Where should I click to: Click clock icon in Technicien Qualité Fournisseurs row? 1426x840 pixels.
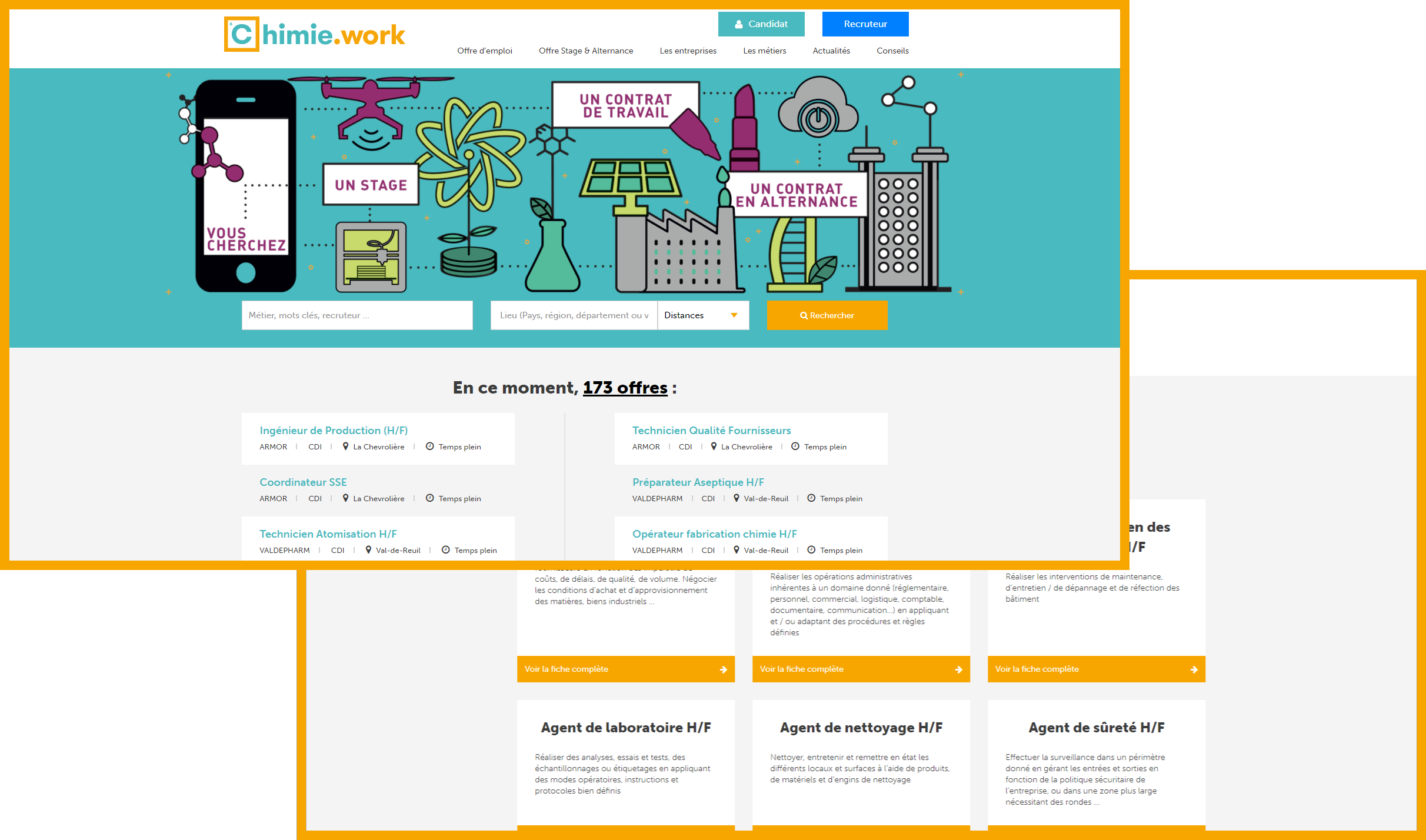coord(795,446)
